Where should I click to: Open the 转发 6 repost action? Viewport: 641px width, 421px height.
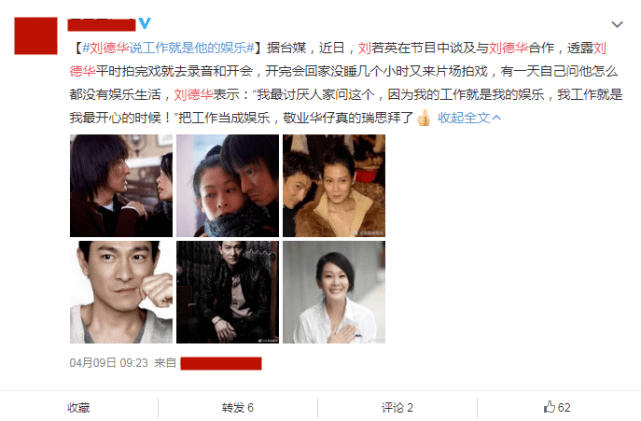(238, 408)
